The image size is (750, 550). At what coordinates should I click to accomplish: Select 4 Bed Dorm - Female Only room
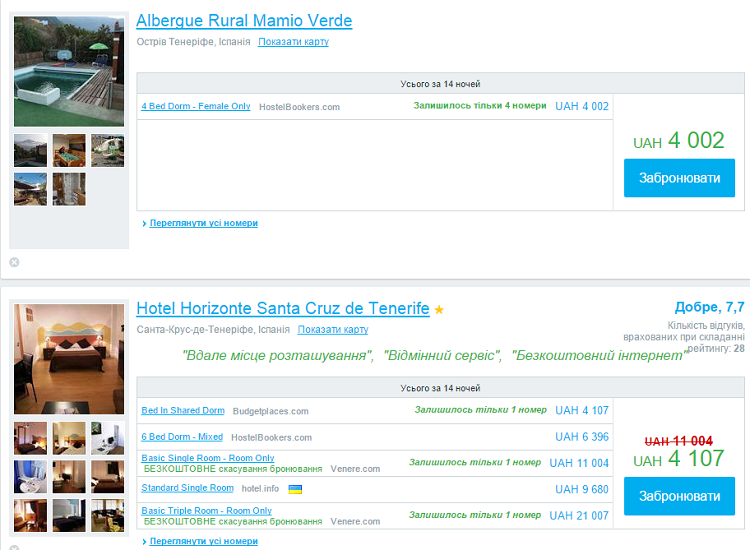pyautogui.click(x=195, y=106)
